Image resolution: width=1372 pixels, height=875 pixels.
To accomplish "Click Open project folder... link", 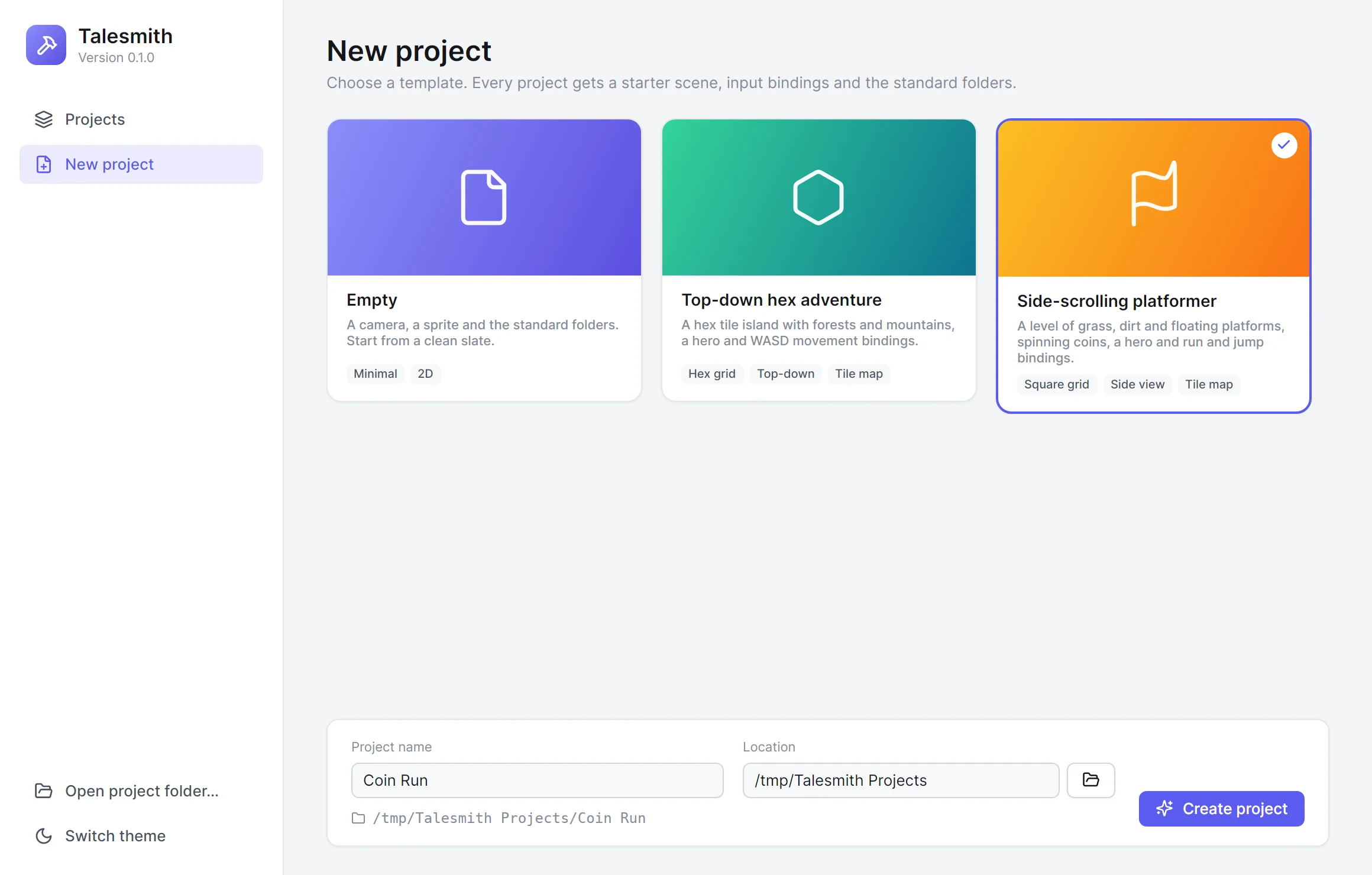I will click(141, 791).
